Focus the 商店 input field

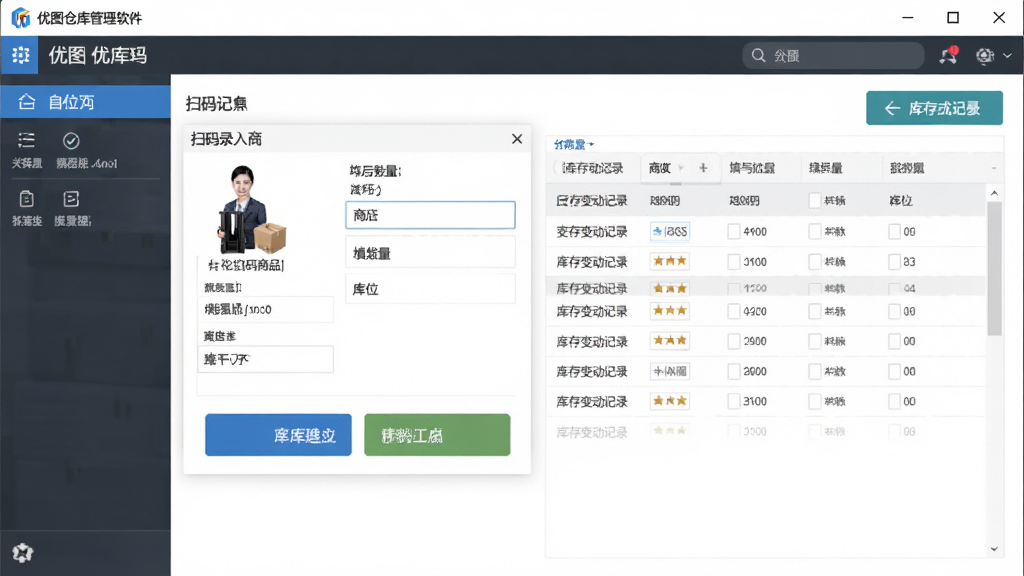pos(430,215)
